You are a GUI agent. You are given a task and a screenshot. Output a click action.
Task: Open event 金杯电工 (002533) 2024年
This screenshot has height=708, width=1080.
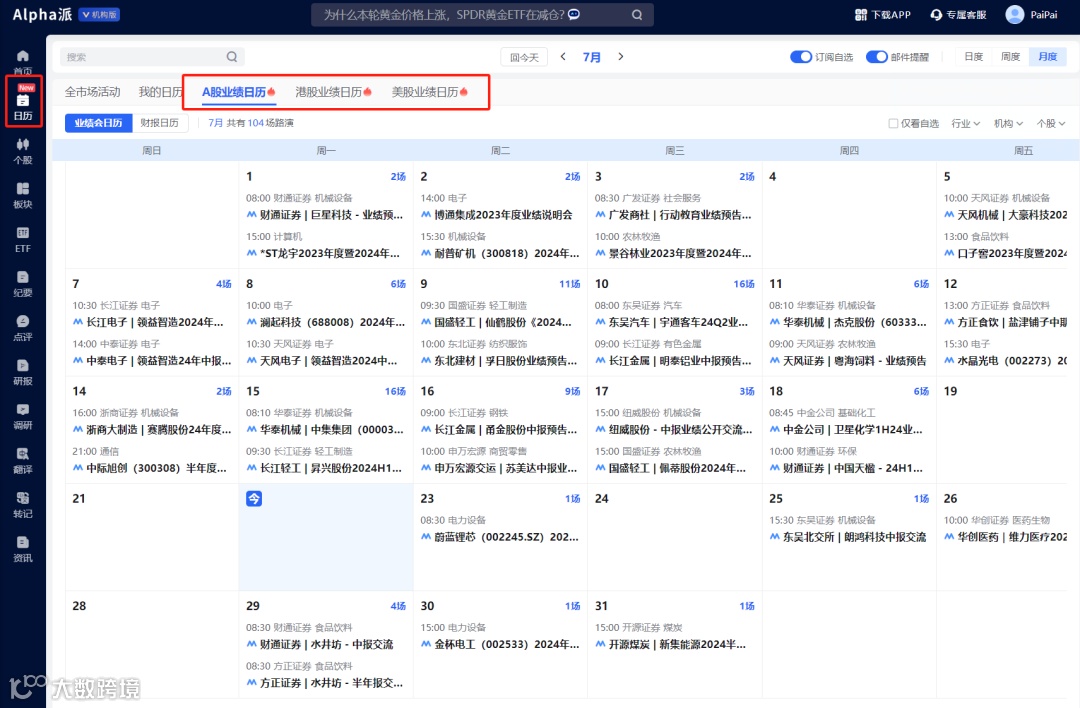(499, 645)
